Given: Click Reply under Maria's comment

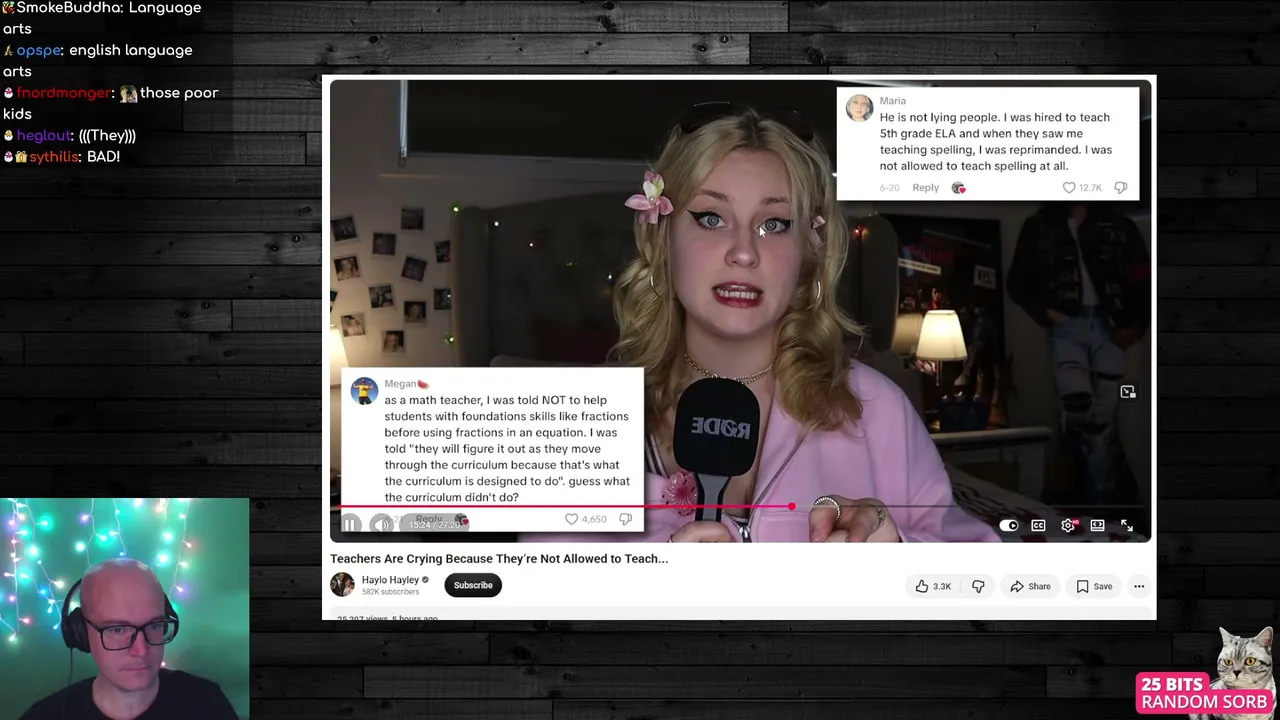Looking at the screenshot, I should tap(925, 188).
